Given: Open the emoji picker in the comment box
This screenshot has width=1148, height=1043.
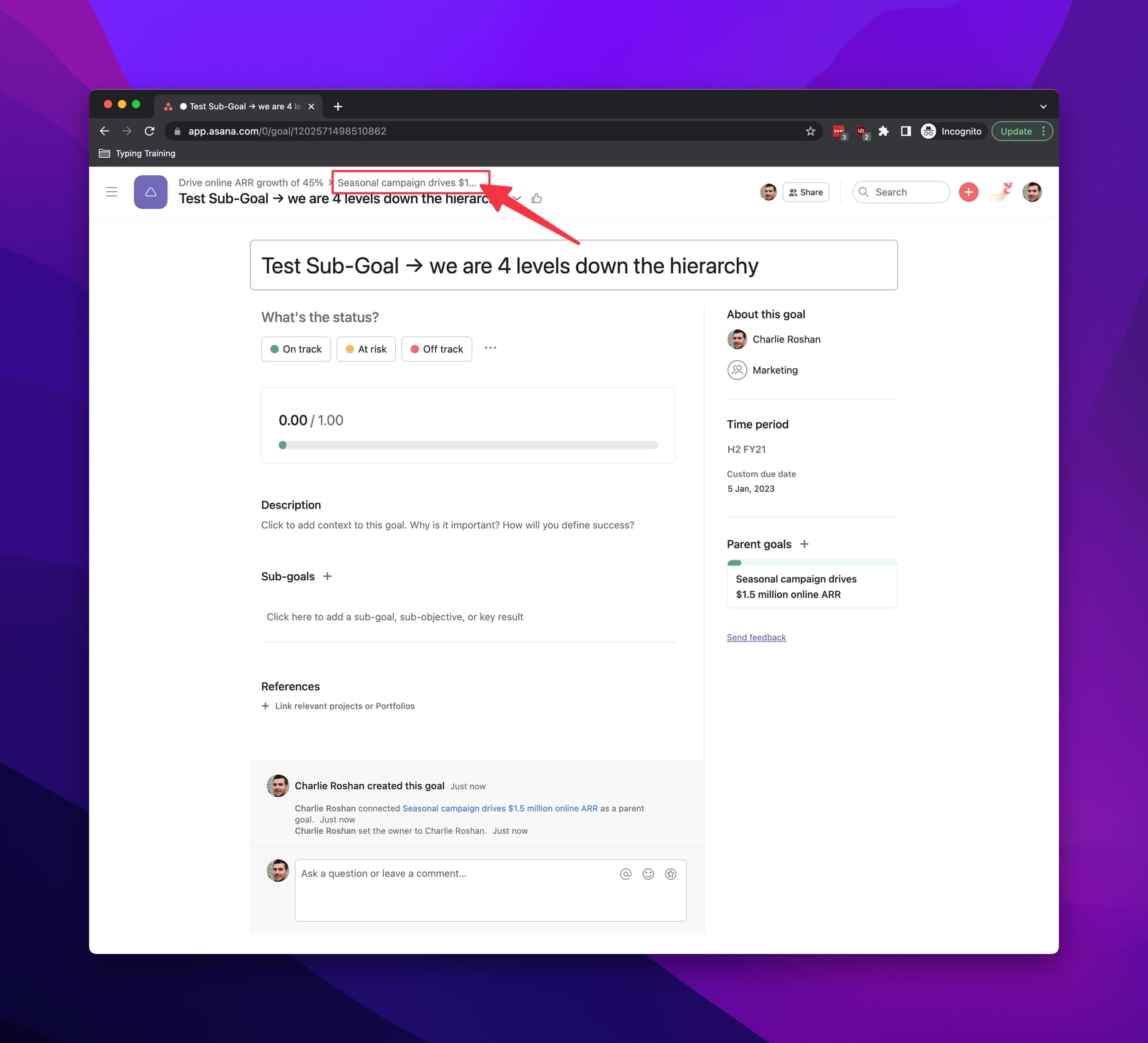Looking at the screenshot, I should [x=648, y=874].
